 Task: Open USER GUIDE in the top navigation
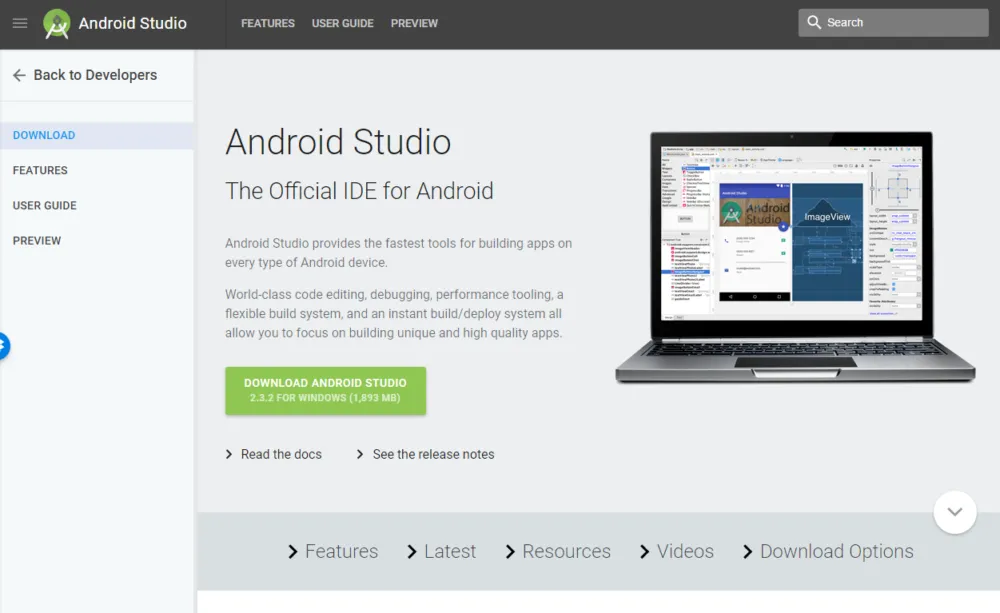tap(342, 24)
